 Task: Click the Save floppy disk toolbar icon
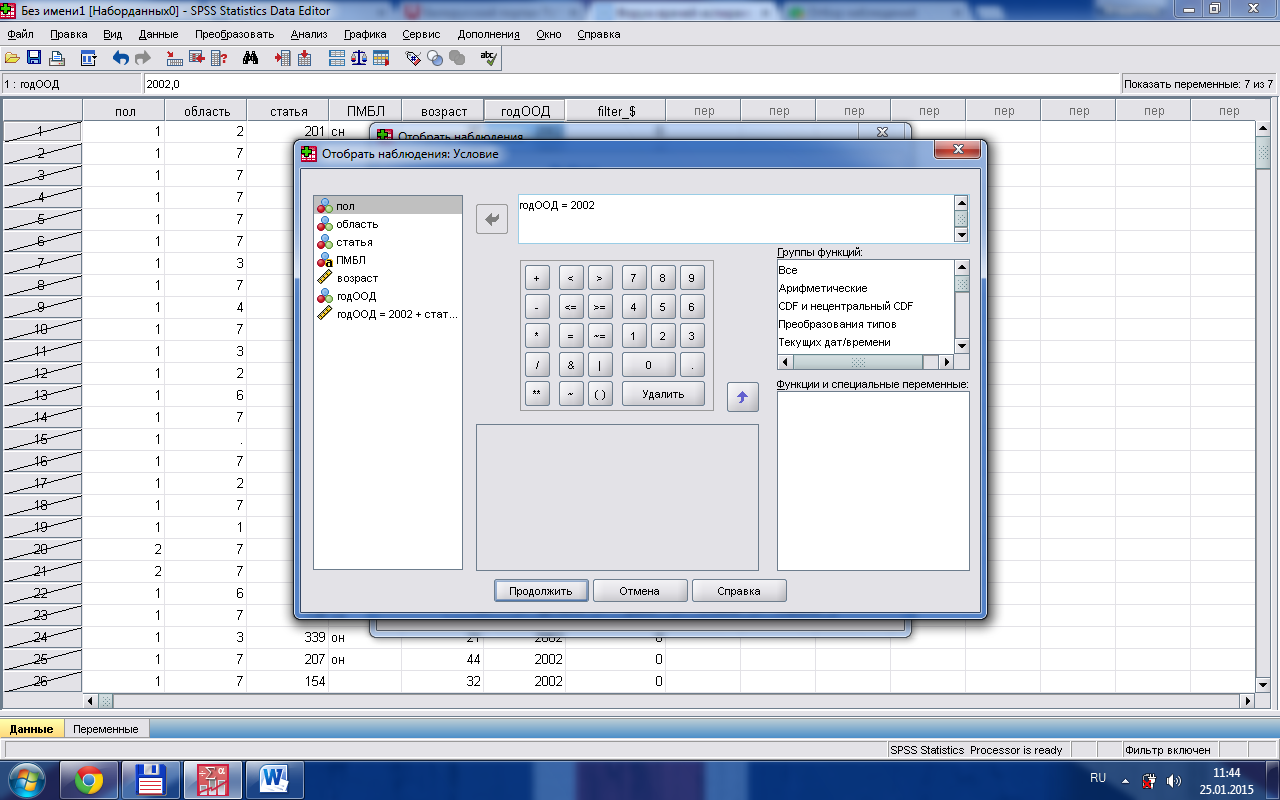(x=34, y=58)
